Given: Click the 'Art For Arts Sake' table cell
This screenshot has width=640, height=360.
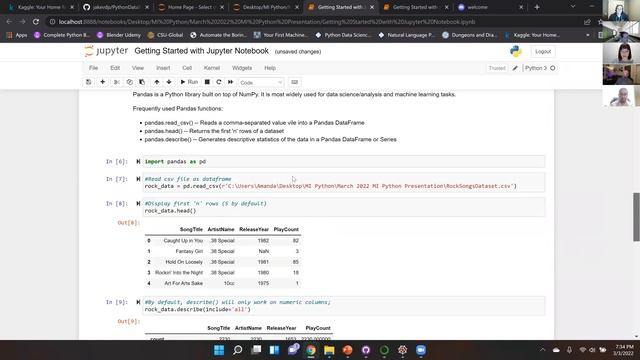Looking at the screenshot, I should (x=183, y=283).
